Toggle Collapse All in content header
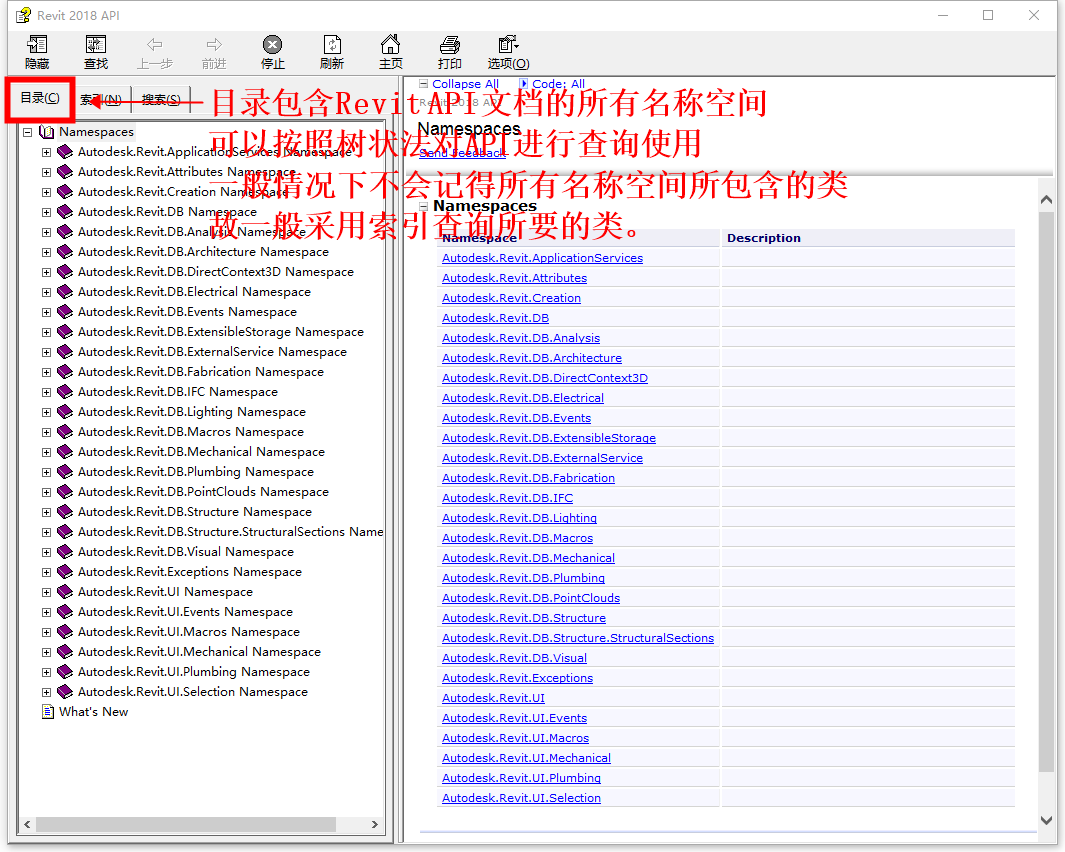Viewport: 1065px width, 852px height. pos(465,84)
